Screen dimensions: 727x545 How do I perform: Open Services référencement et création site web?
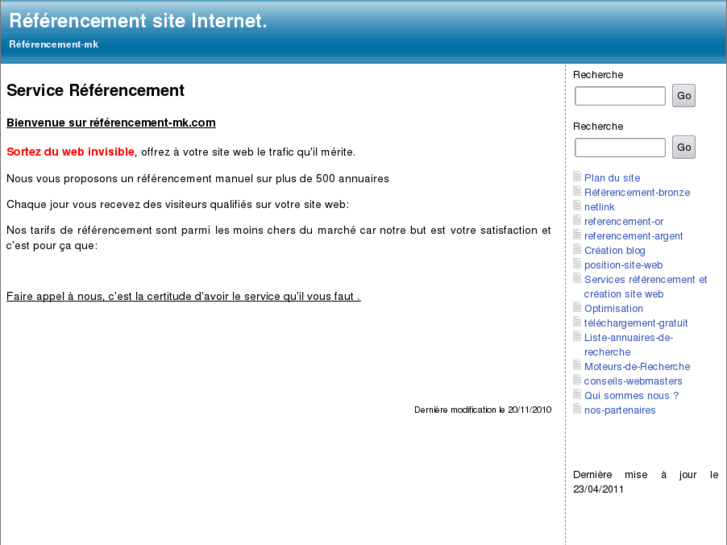tap(645, 287)
